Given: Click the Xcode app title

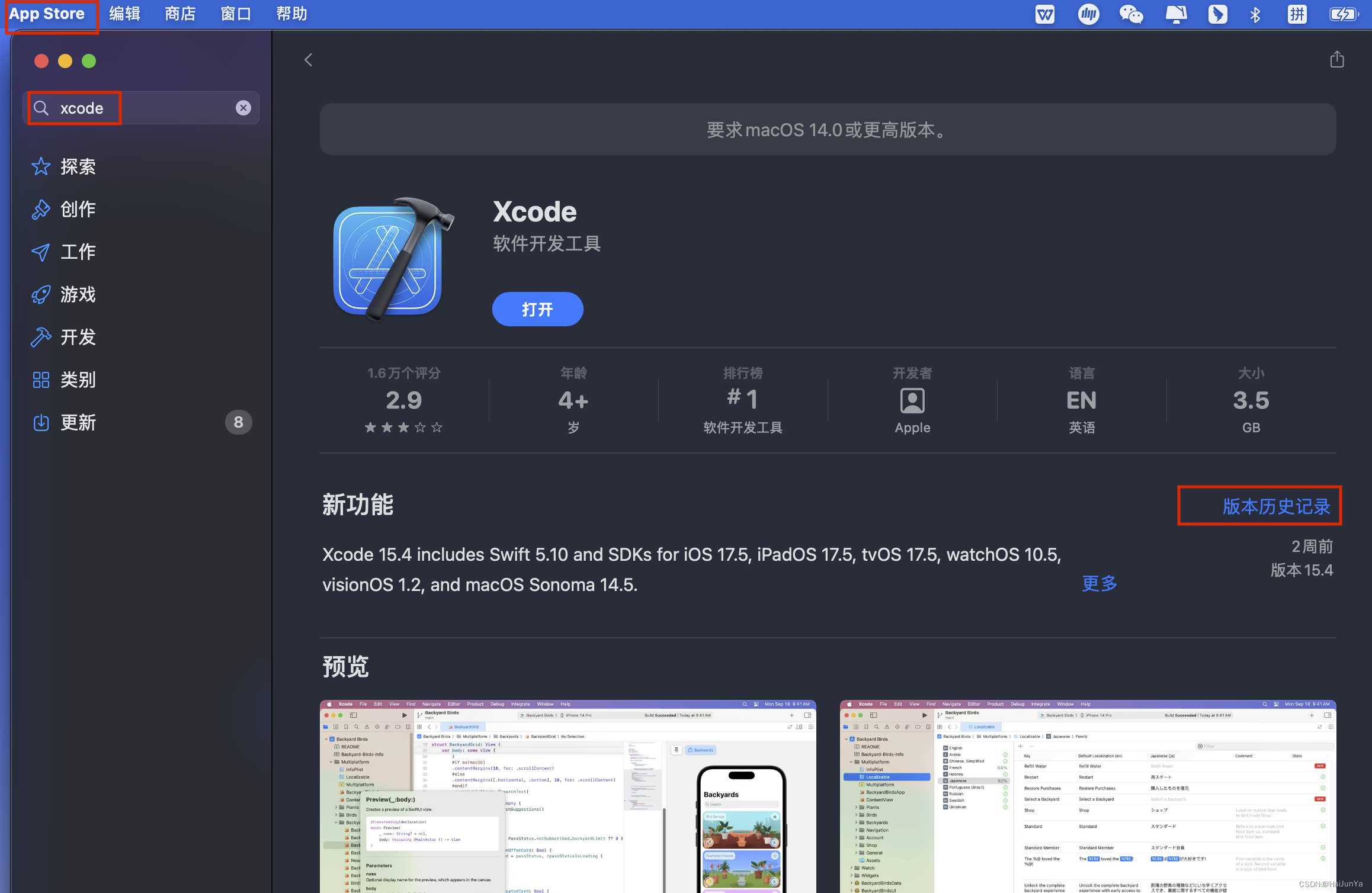Looking at the screenshot, I should pyautogui.click(x=534, y=211).
